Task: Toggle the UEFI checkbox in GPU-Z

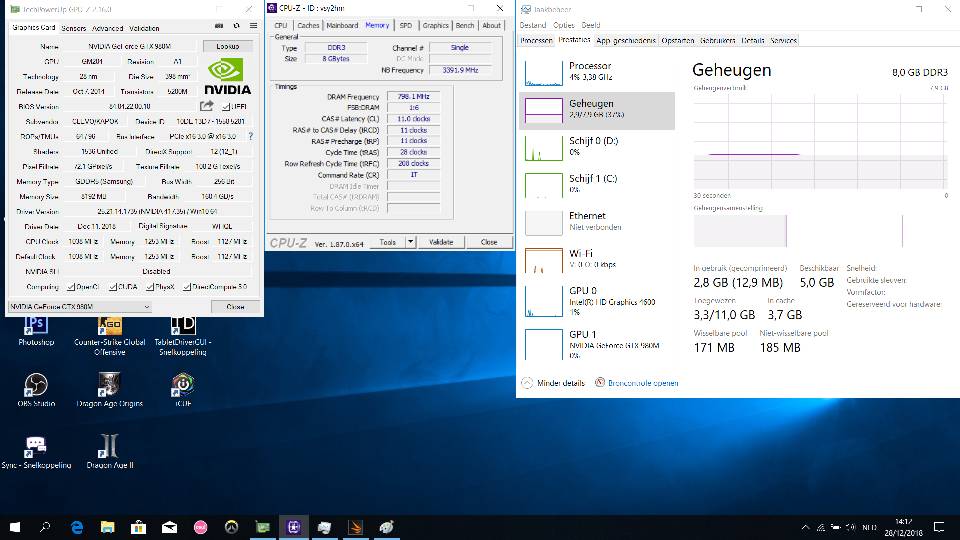Action: pos(226,107)
